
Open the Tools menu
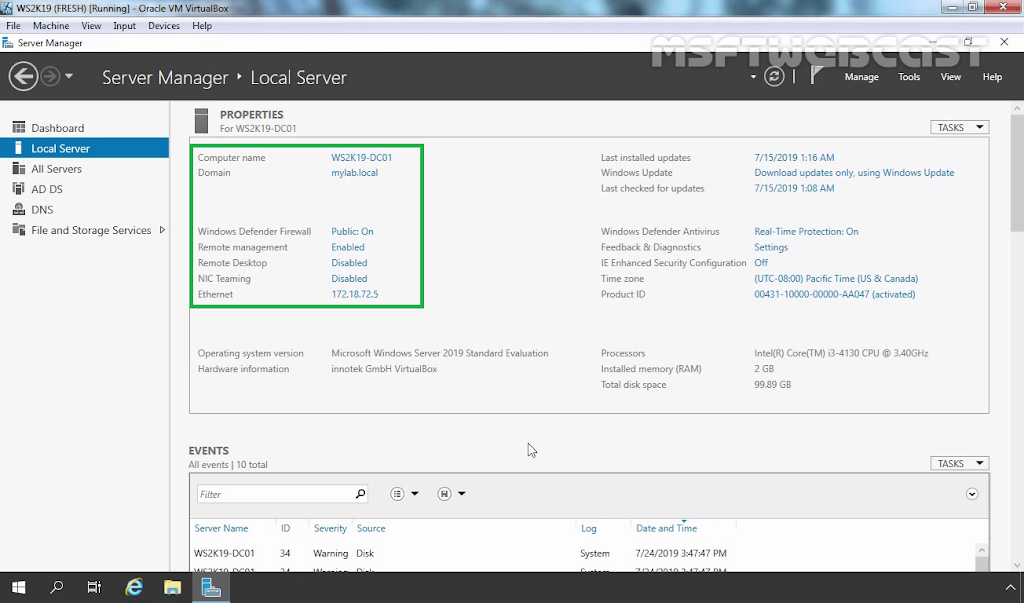coord(908,76)
